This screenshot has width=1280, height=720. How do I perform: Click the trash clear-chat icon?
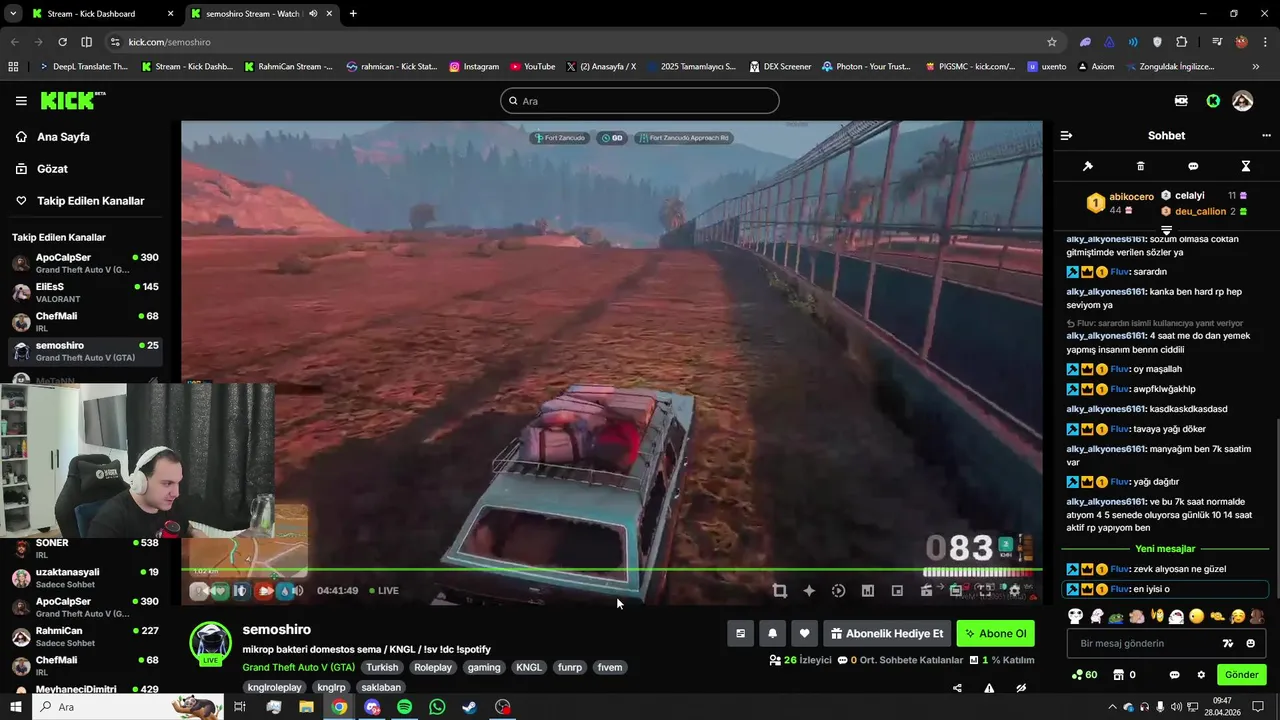(x=1141, y=166)
